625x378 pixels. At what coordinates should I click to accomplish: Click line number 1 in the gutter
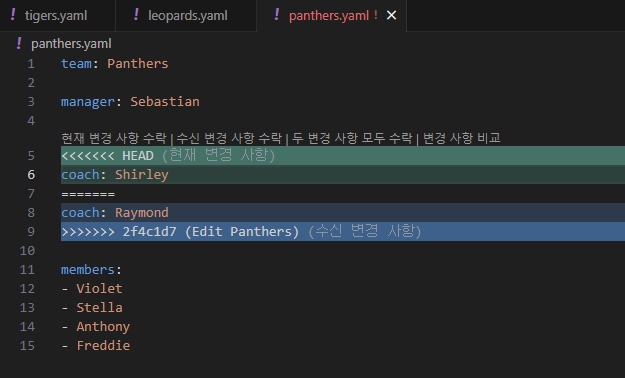[31, 64]
